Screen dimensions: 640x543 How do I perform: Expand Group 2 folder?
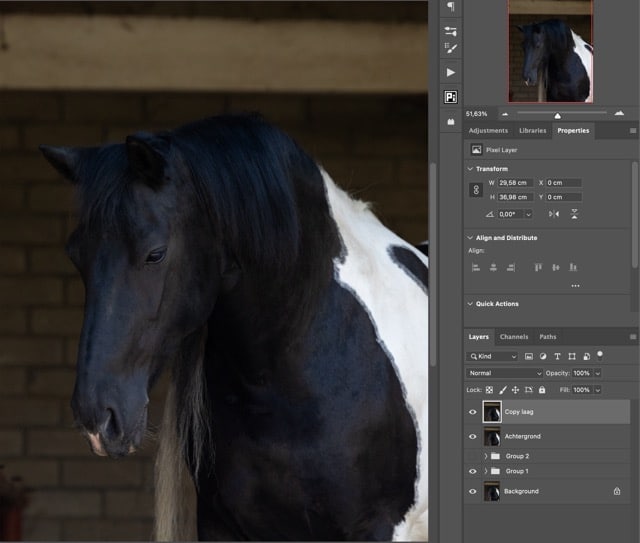[x=486, y=456]
